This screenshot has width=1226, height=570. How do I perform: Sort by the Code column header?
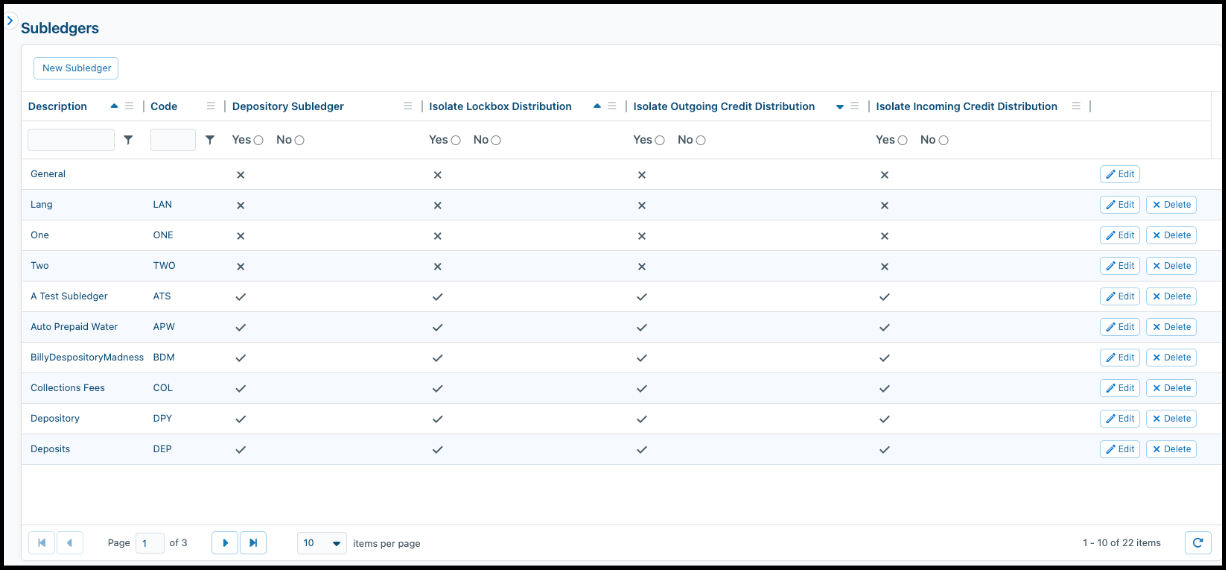click(164, 106)
